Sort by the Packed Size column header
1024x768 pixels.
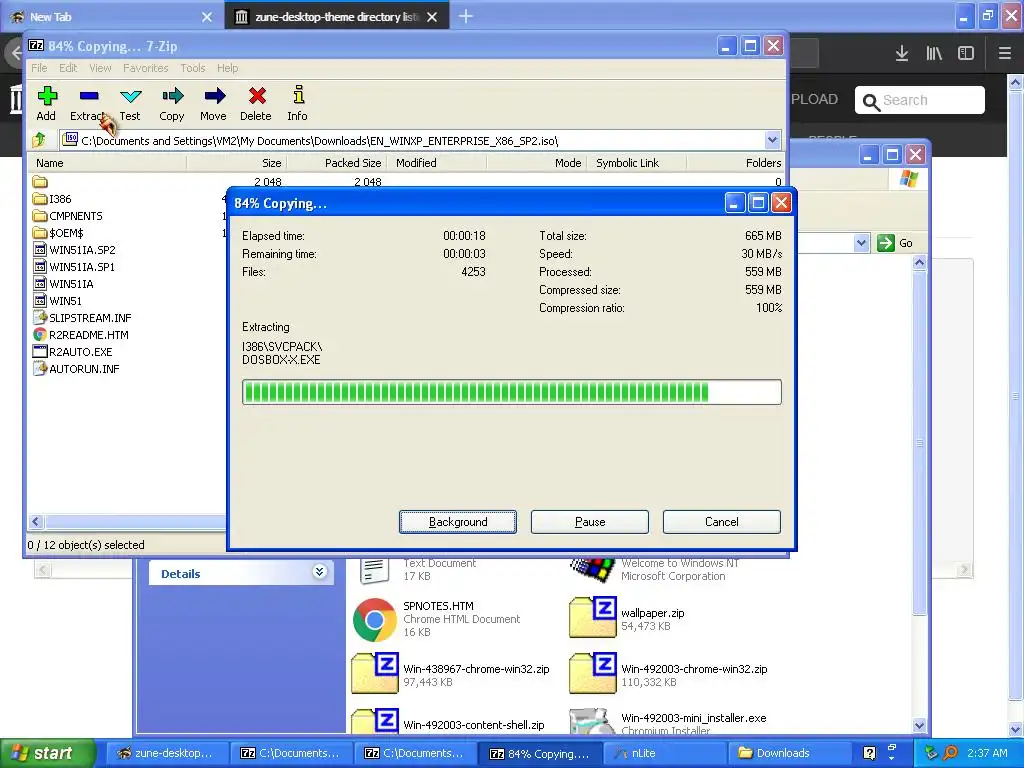[x=337, y=163]
